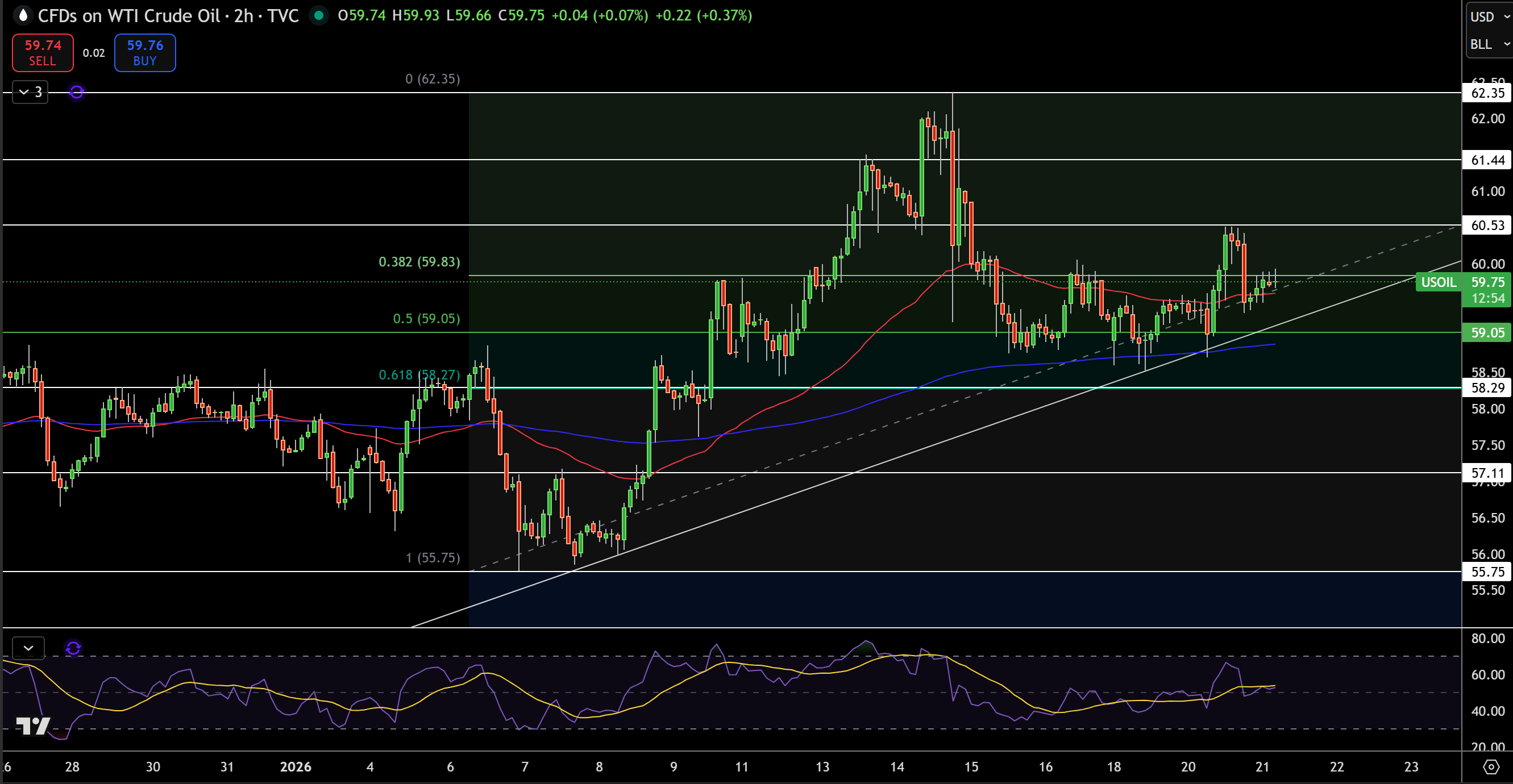This screenshot has width=1513, height=784.
Task: Open the CFDs on WTI Crude Oil symbol title
Action: point(168,15)
